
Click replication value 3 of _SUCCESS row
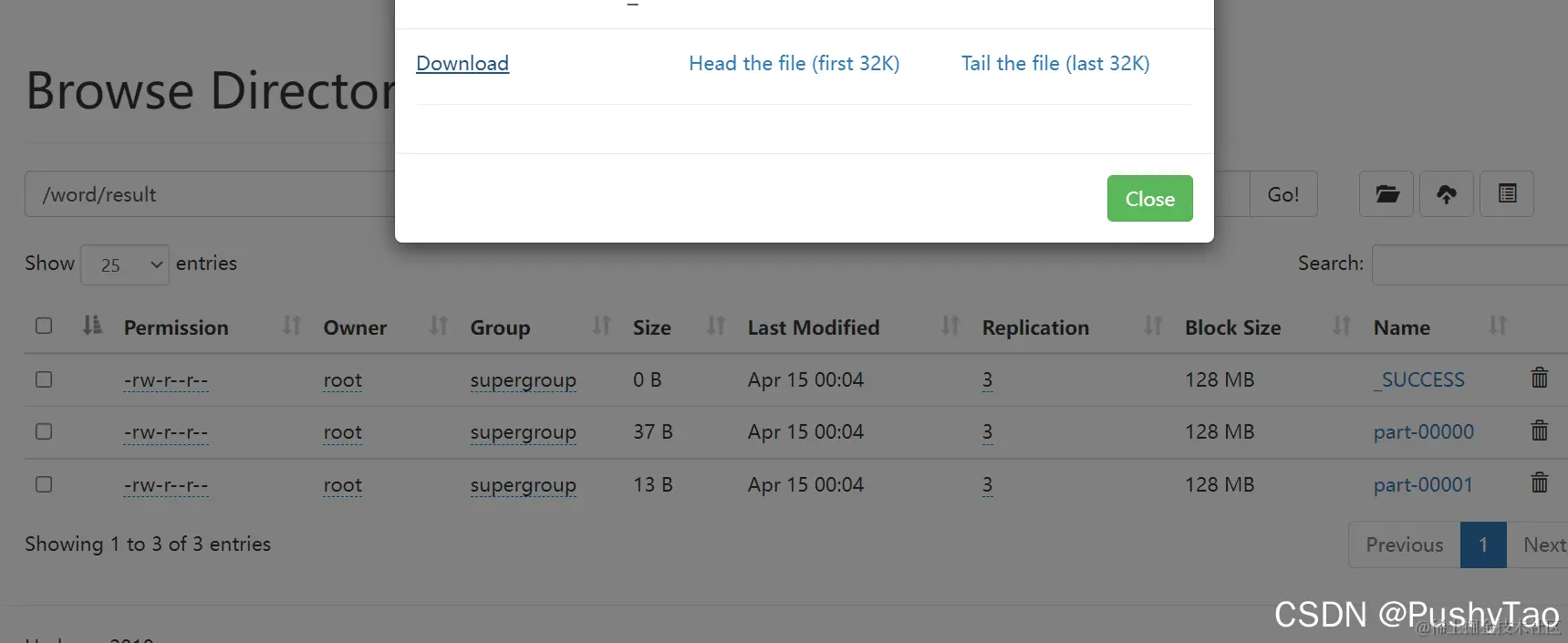pyautogui.click(x=988, y=380)
